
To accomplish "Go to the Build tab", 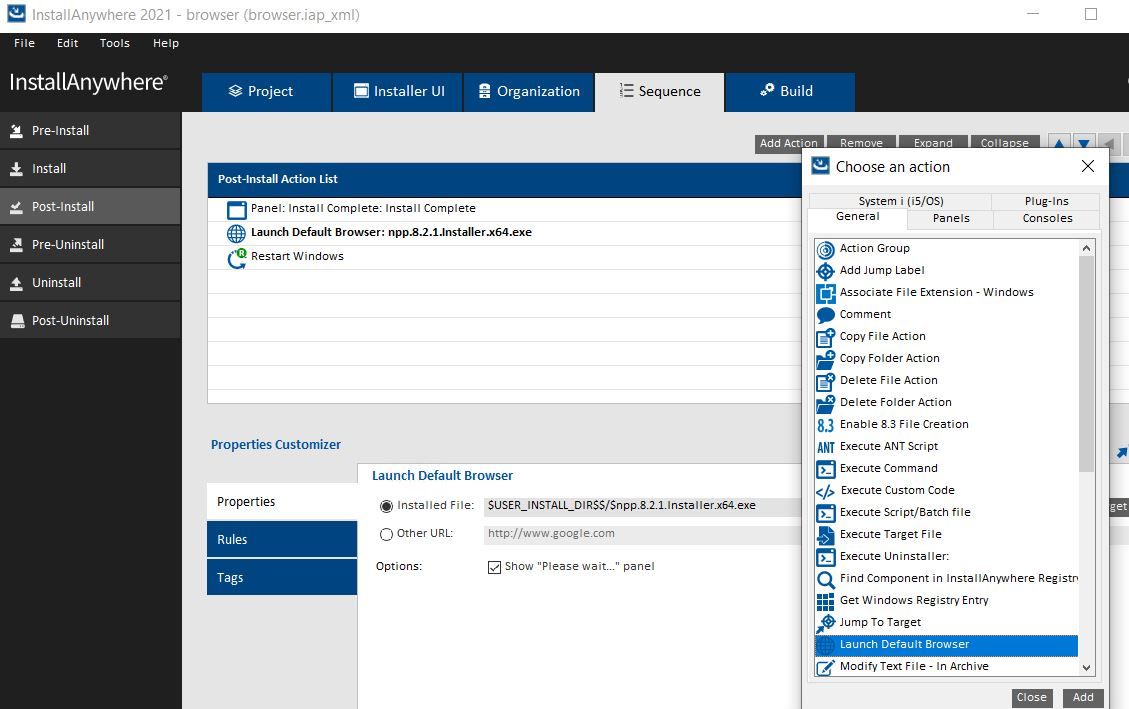I will [x=790, y=91].
